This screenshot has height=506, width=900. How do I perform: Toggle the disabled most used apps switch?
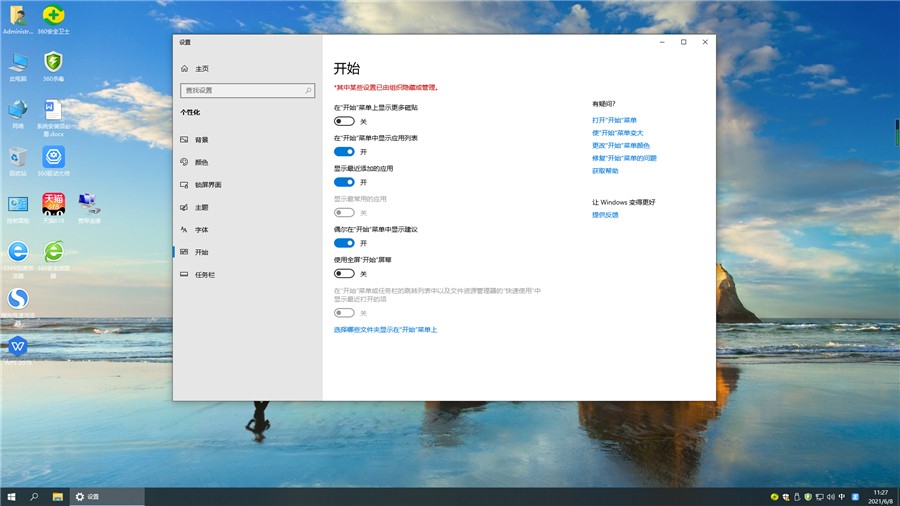coord(344,212)
